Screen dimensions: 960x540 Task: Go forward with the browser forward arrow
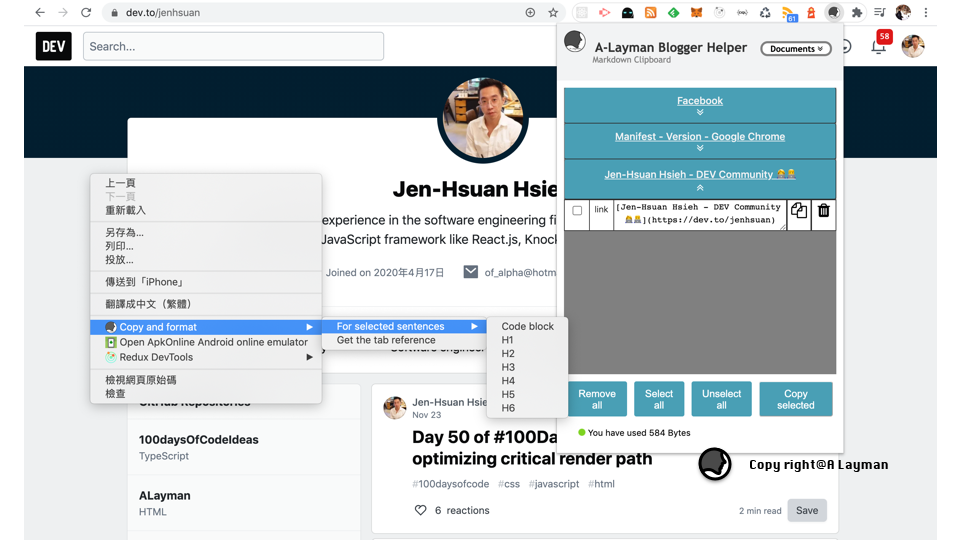62,12
